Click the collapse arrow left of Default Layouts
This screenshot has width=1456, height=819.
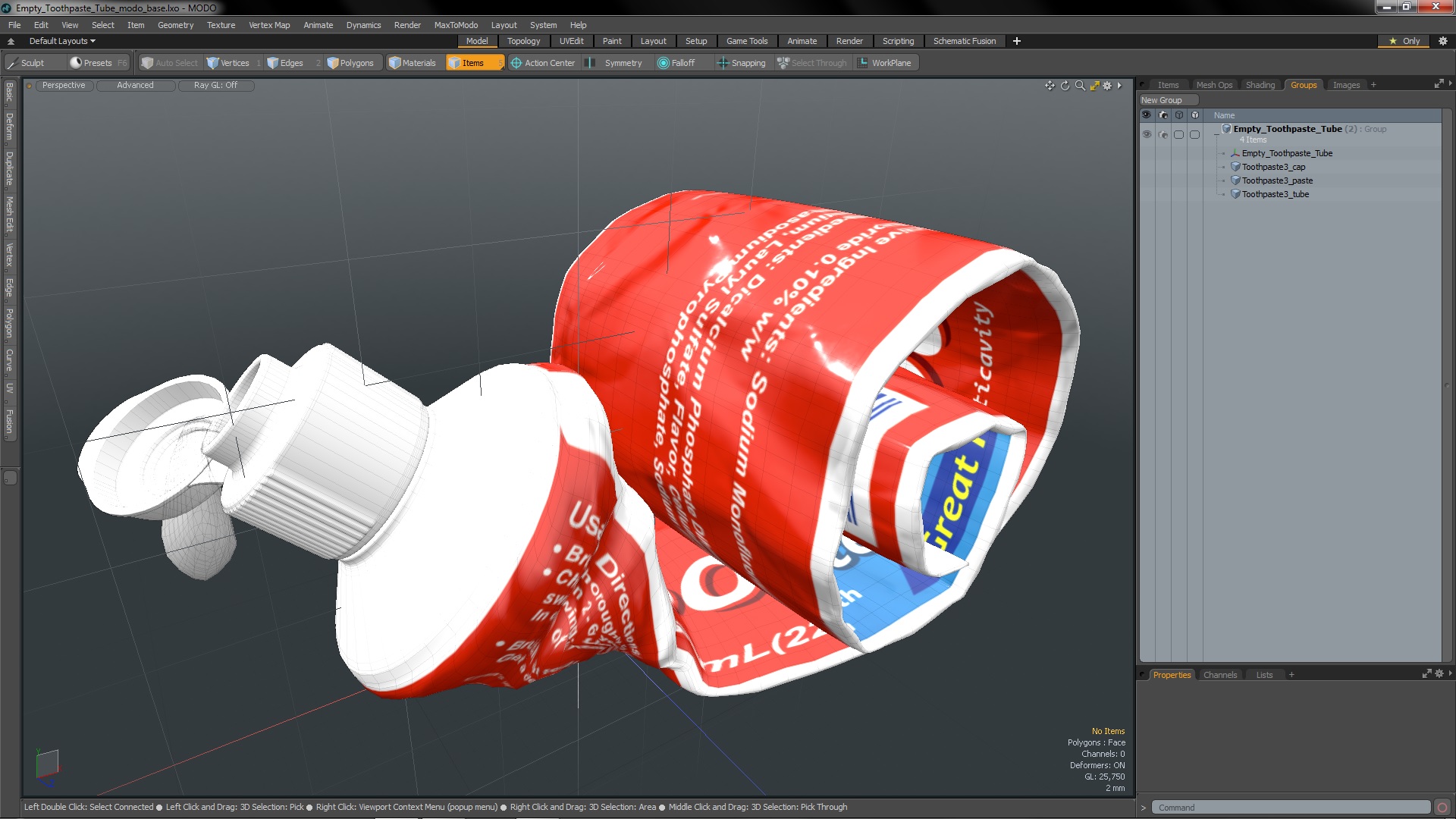(x=11, y=41)
